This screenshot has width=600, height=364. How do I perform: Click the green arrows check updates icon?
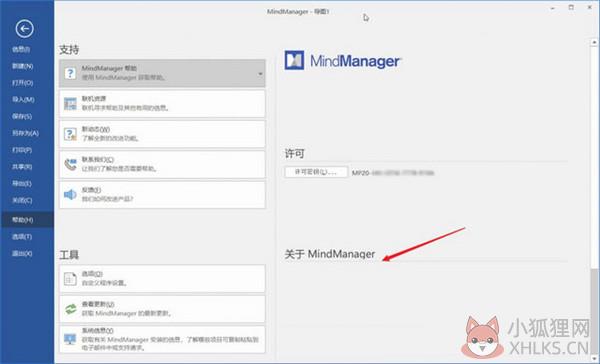(x=70, y=309)
